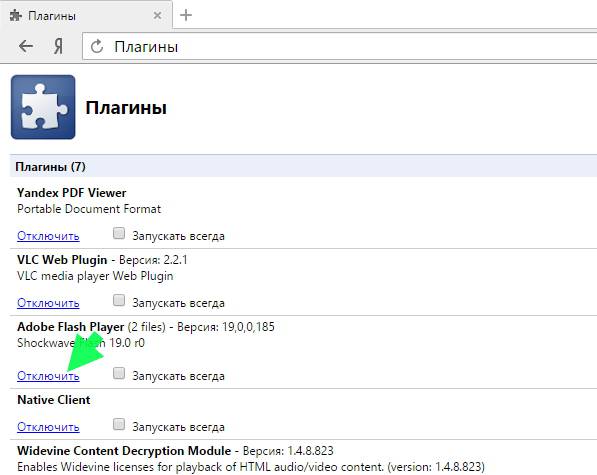Viewport: 597px width, 475px height.
Task: Close the Плагины tab
Action: [157, 16]
